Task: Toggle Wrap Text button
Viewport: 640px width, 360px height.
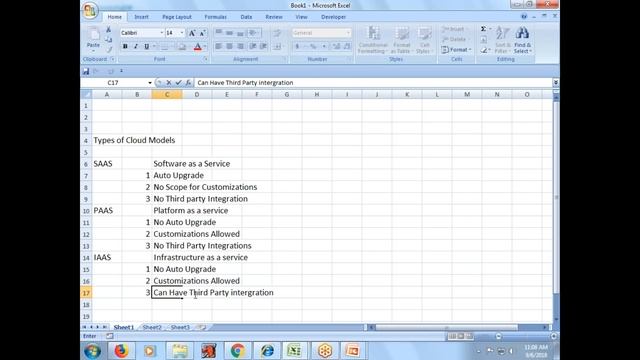Action: pyautogui.click(x=278, y=33)
